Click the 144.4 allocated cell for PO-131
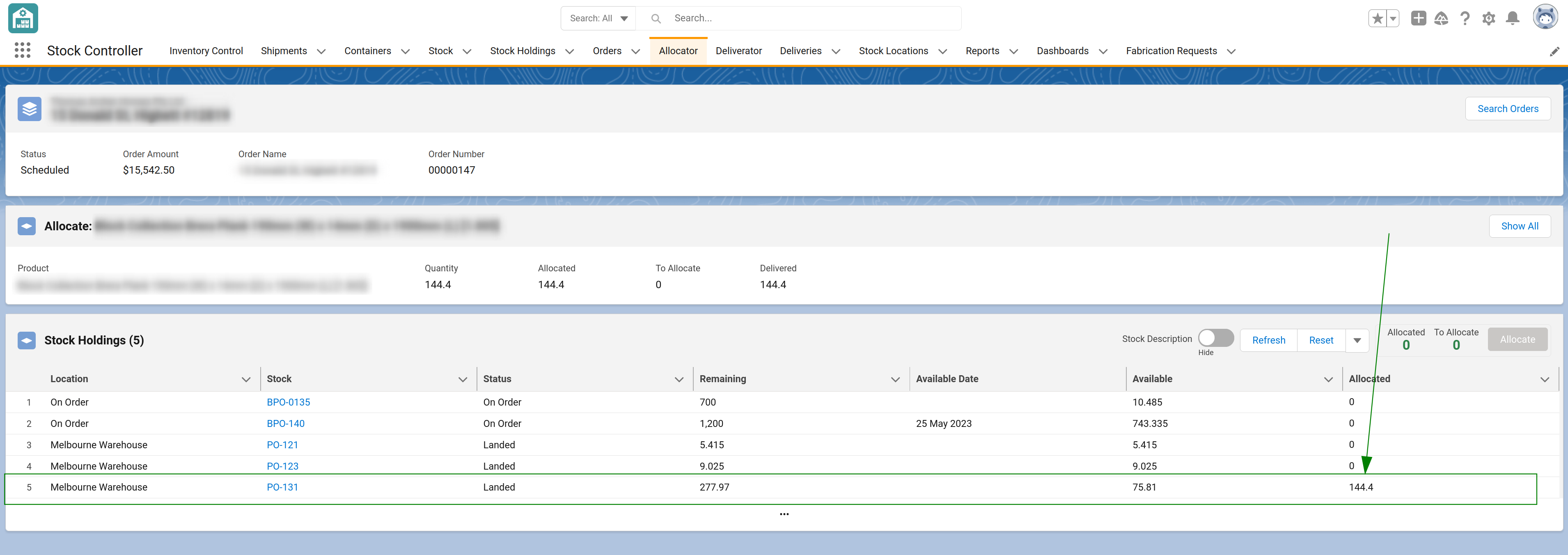The image size is (1568, 555). (1360, 487)
